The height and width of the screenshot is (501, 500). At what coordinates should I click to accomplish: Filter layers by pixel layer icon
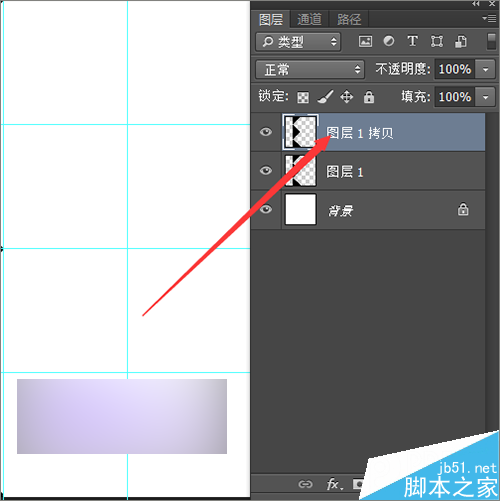[365, 42]
